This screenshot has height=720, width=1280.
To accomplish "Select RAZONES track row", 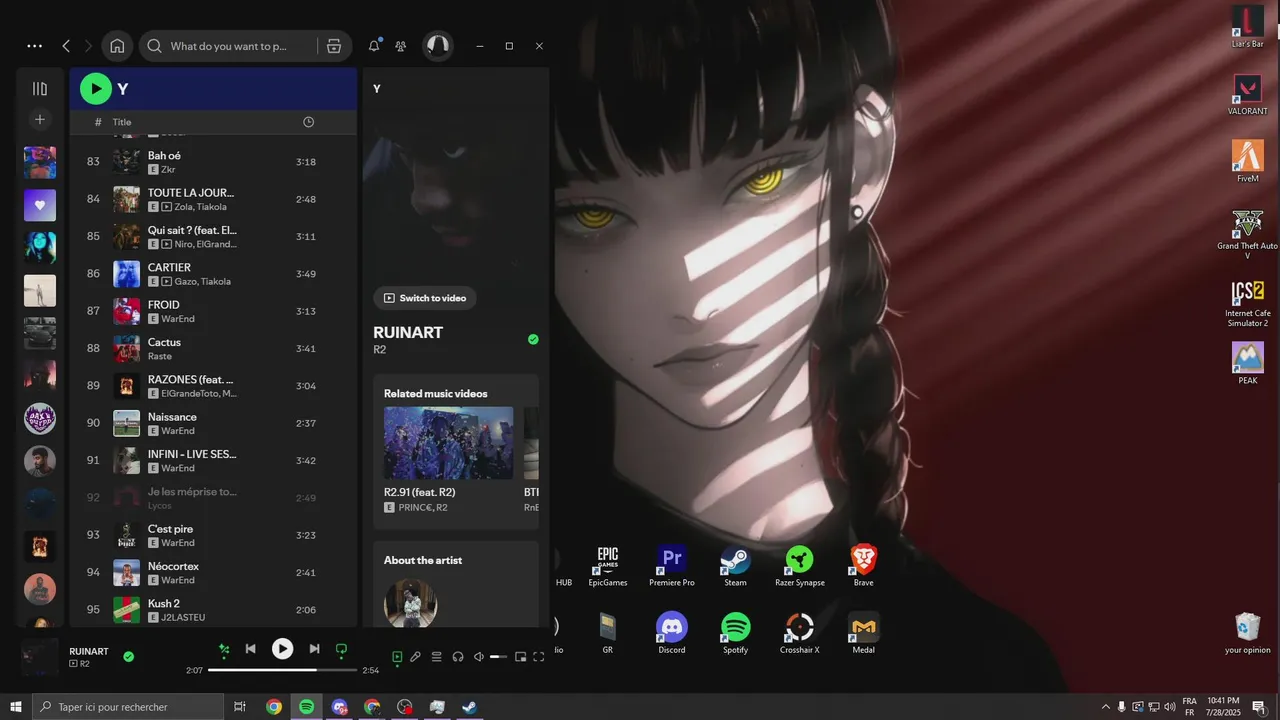I will pos(213,386).
